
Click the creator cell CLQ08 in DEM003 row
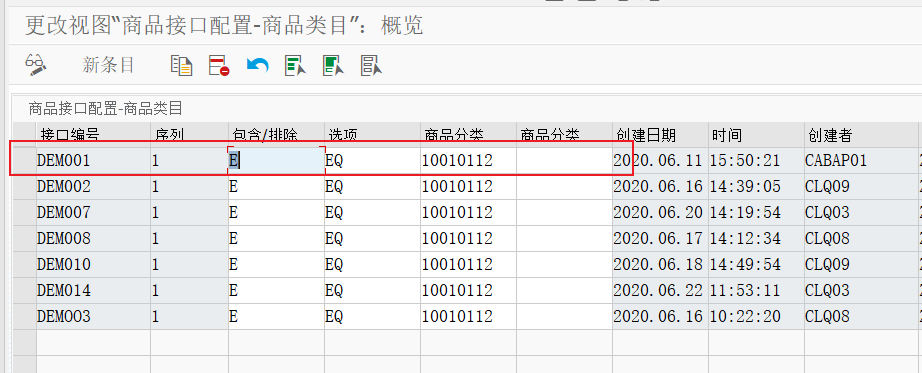tap(860, 316)
